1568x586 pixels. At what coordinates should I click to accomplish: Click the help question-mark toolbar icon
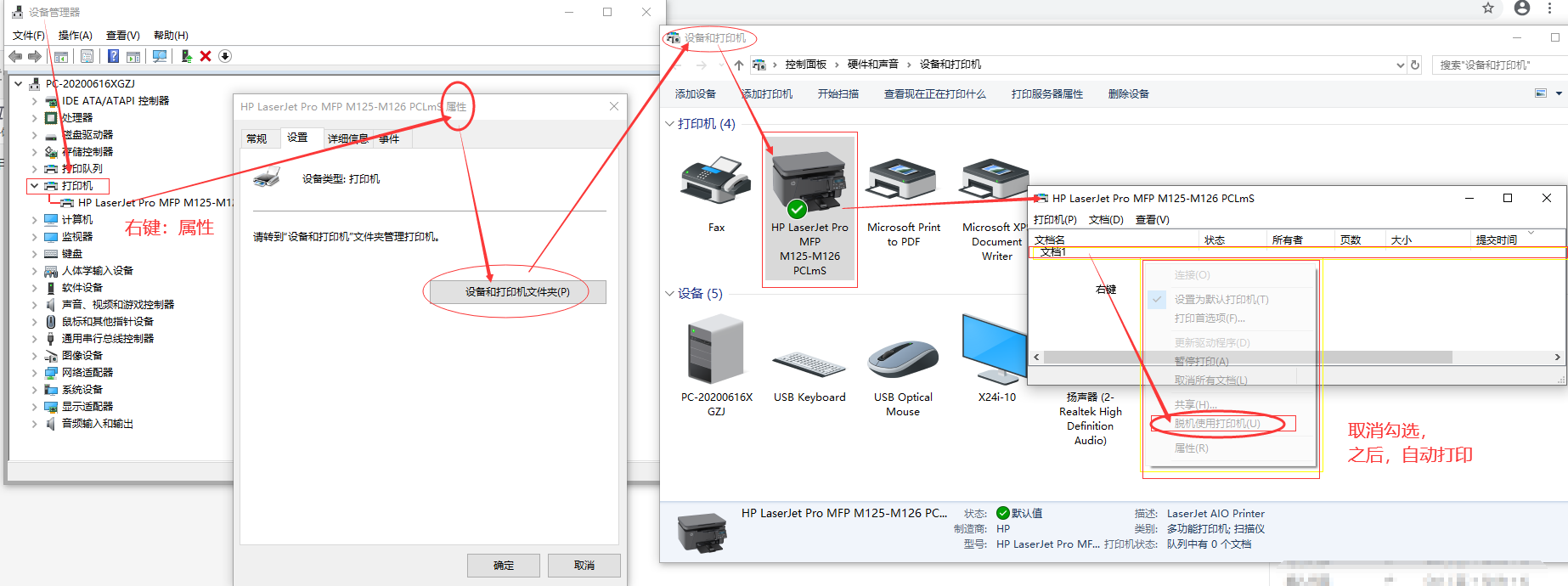113,56
